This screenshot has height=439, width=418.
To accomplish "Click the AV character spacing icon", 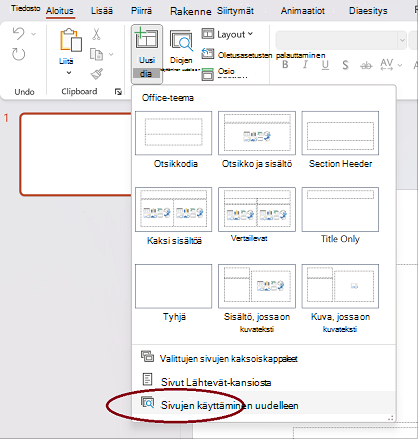I will point(387,64).
